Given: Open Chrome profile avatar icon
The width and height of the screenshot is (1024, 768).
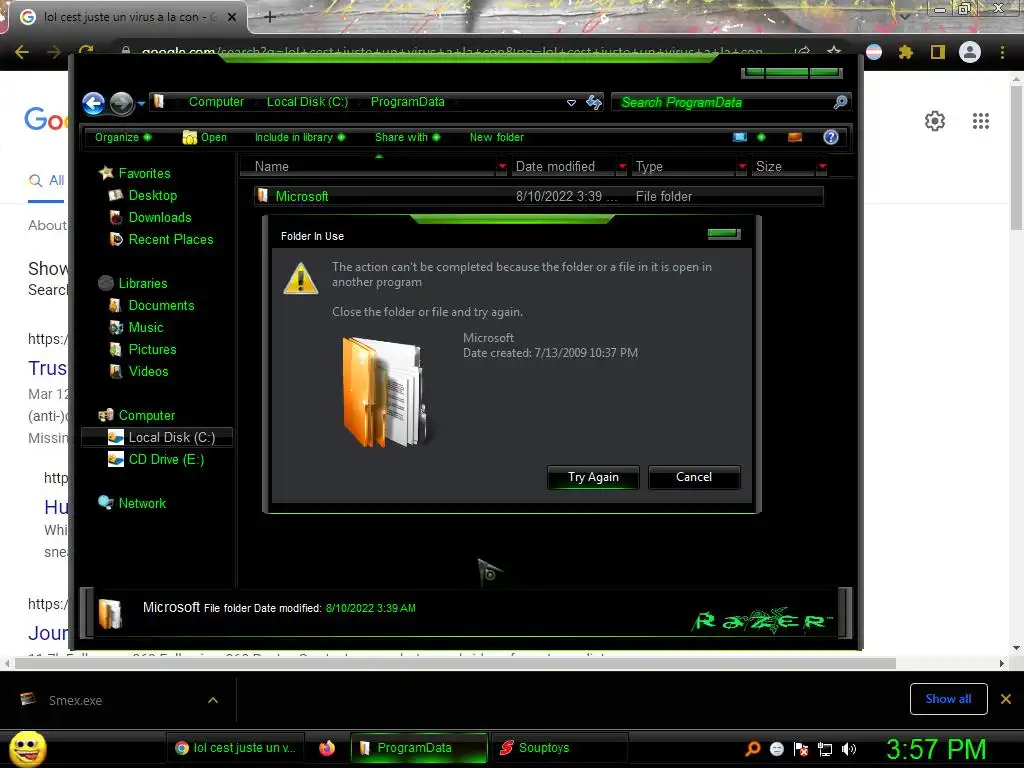Looking at the screenshot, I should point(970,52).
